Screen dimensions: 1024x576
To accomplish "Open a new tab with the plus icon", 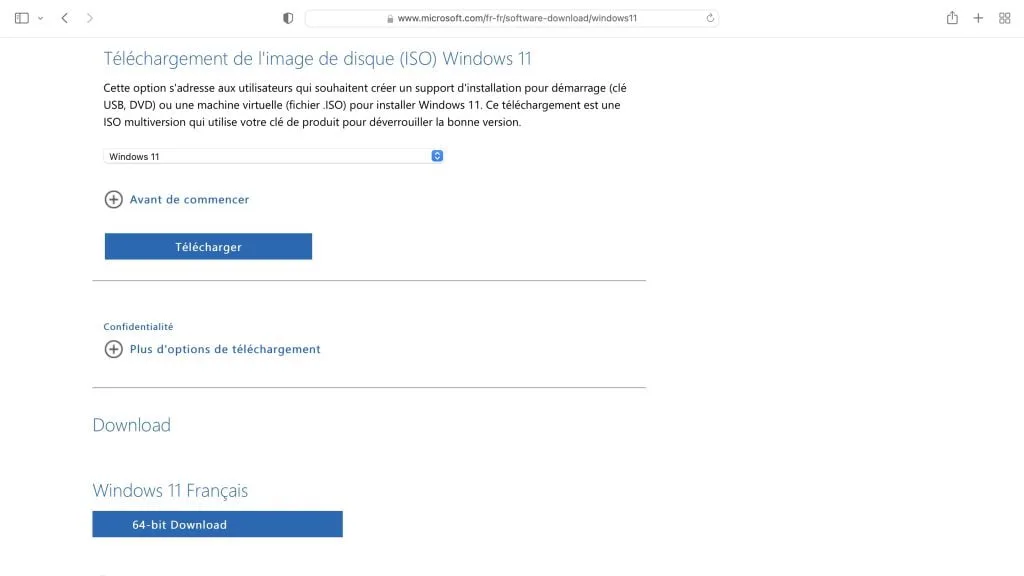I will click(x=978, y=18).
